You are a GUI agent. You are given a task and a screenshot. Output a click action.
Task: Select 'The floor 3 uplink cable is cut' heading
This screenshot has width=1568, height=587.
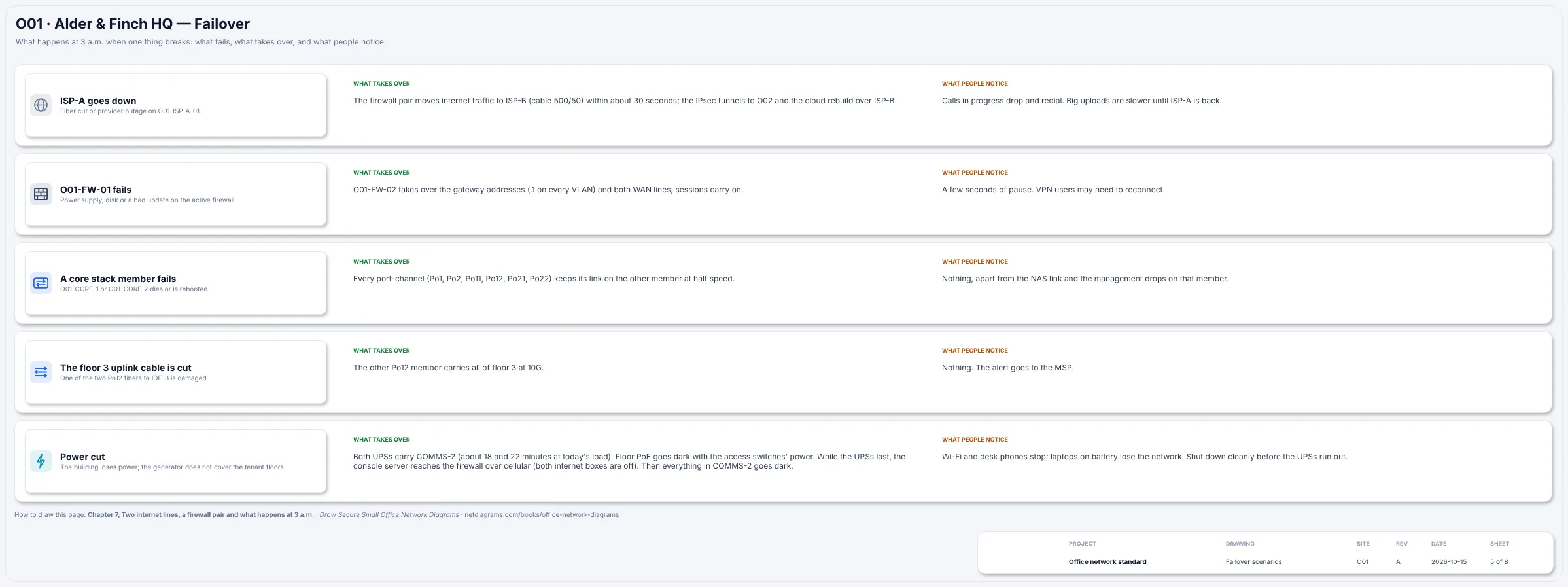(126, 368)
